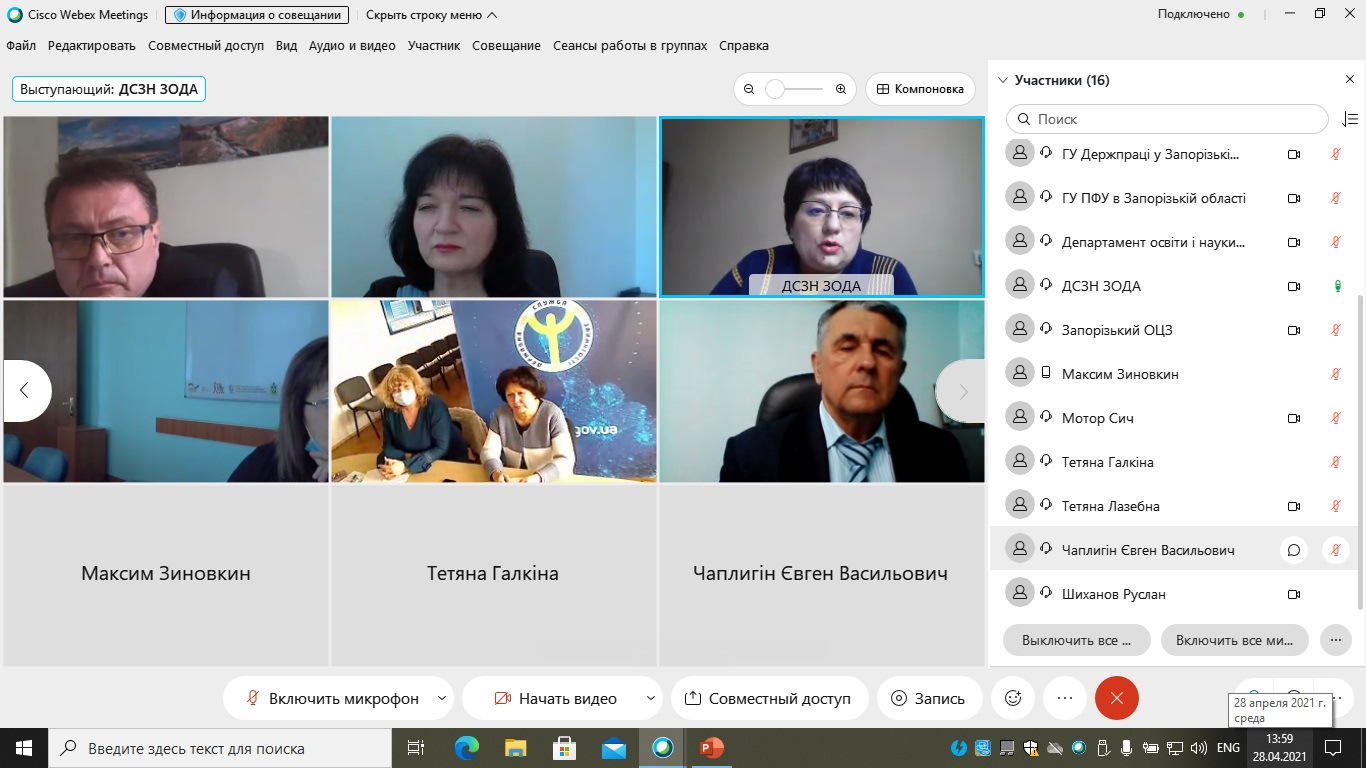Click the video zoom slider handle
The height and width of the screenshot is (768, 1366).
point(775,89)
